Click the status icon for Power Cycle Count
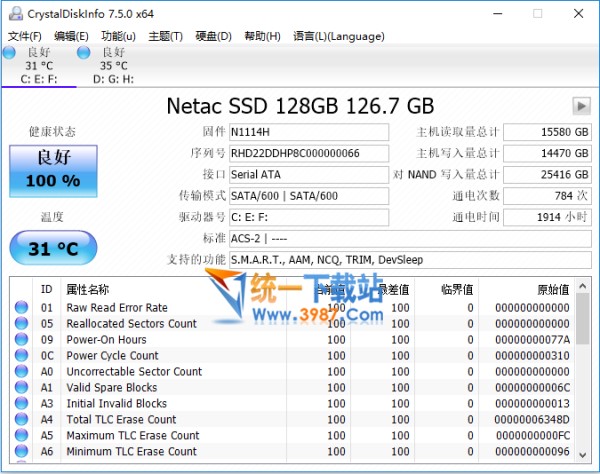Viewport: 600px width, 474px height. [x=21, y=355]
